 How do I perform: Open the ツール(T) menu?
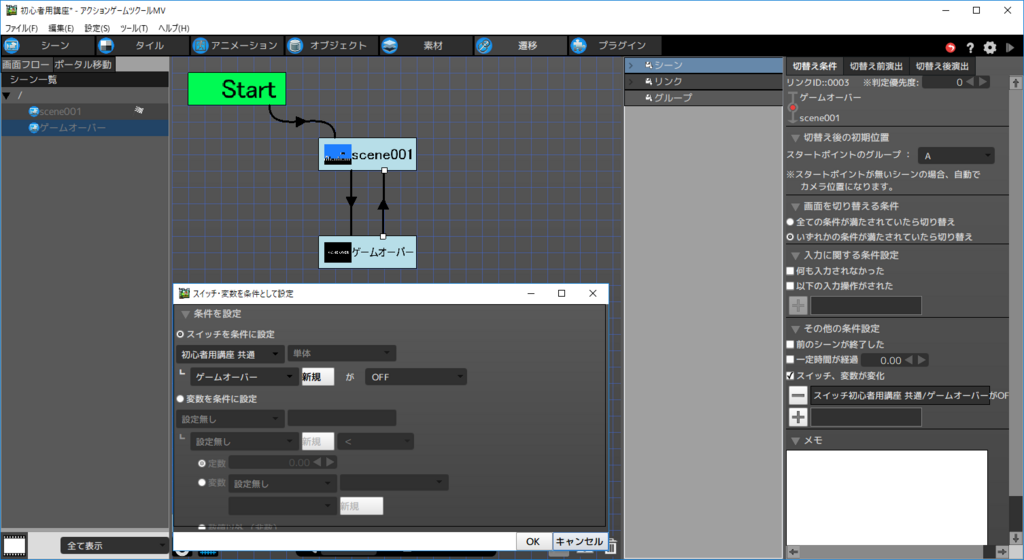tap(134, 28)
